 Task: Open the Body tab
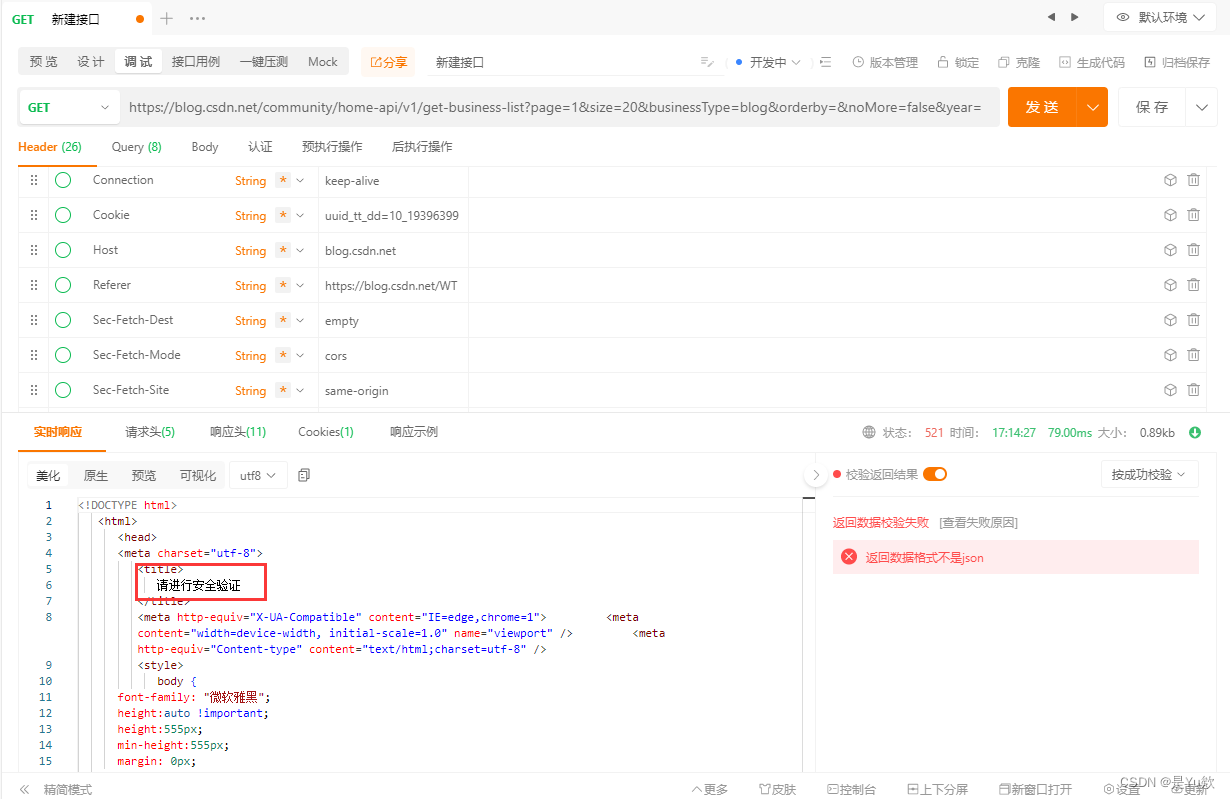205,147
